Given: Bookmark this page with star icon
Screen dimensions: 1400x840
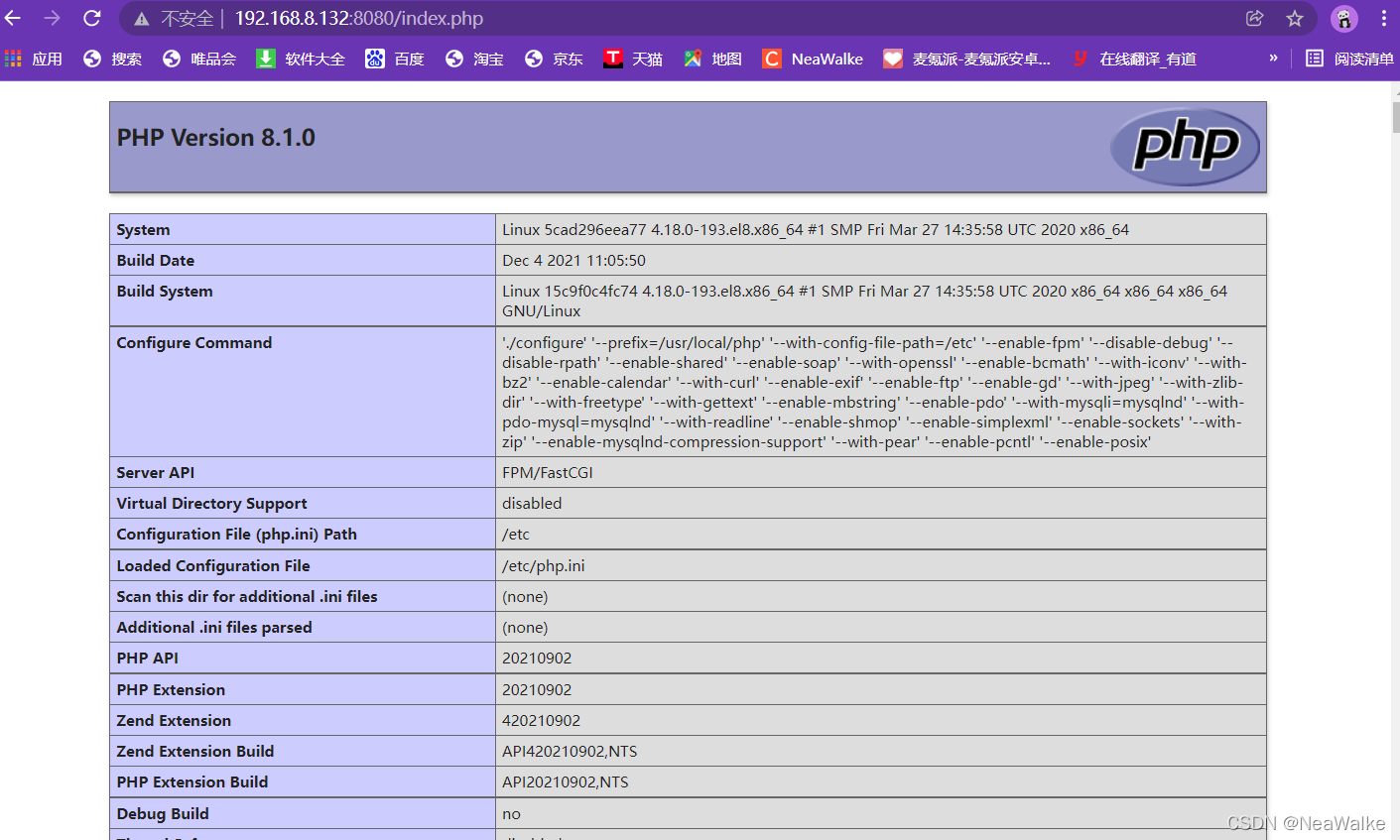Looking at the screenshot, I should (1295, 18).
